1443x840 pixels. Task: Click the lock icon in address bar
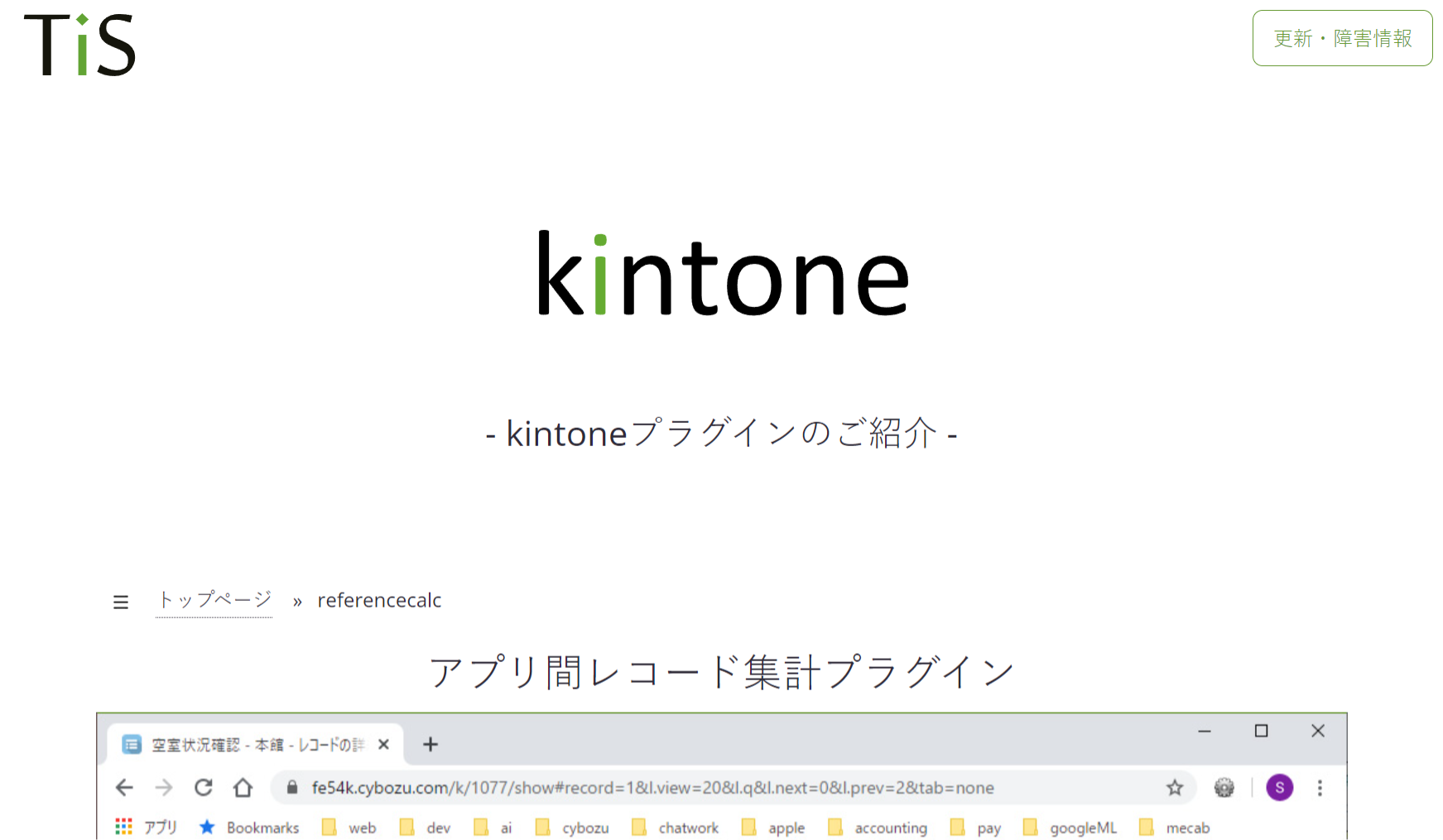tap(292, 788)
